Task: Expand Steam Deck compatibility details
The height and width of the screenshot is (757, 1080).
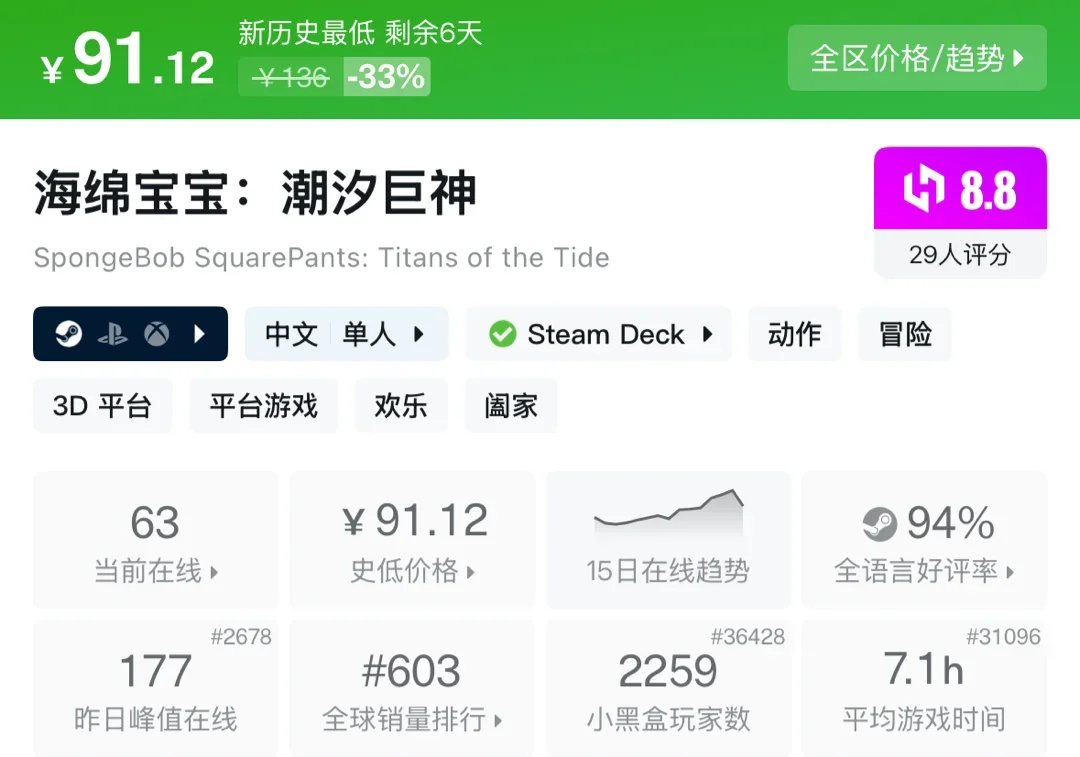Action: 599,334
